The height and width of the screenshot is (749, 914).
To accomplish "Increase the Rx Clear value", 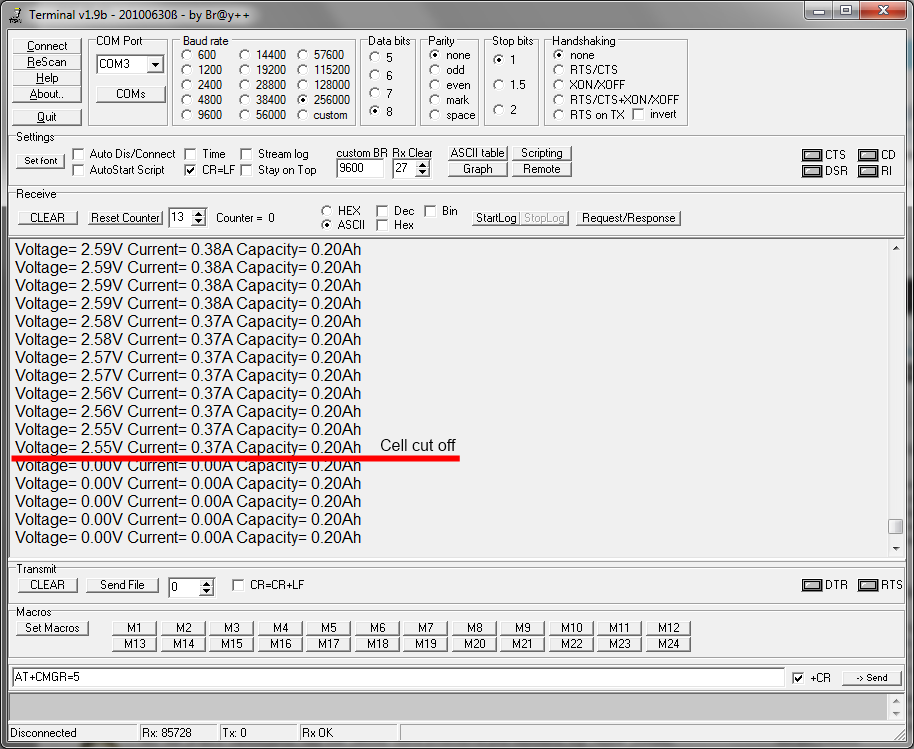I will [x=423, y=165].
